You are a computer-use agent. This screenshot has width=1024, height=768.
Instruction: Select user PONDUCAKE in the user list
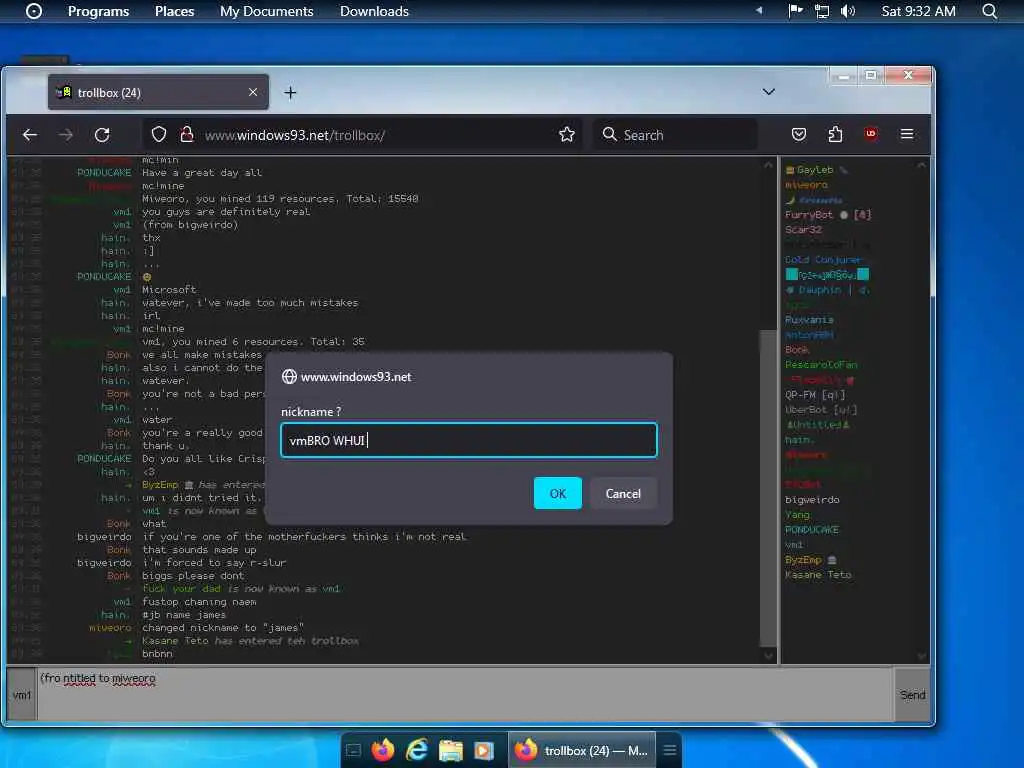(812, 530)
